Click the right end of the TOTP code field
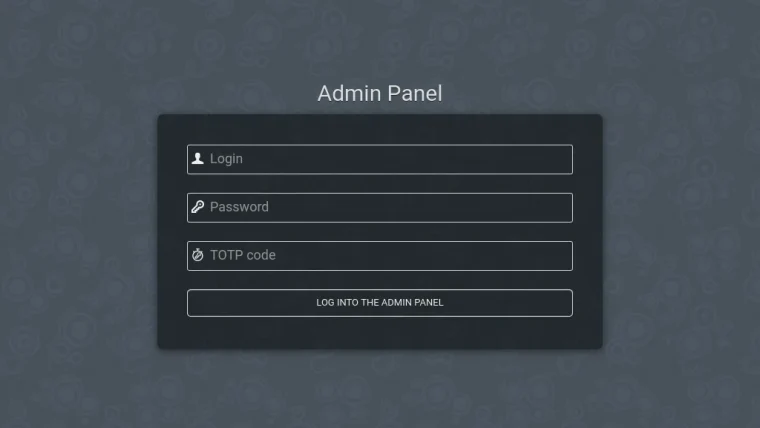 (x=560, y=255)
